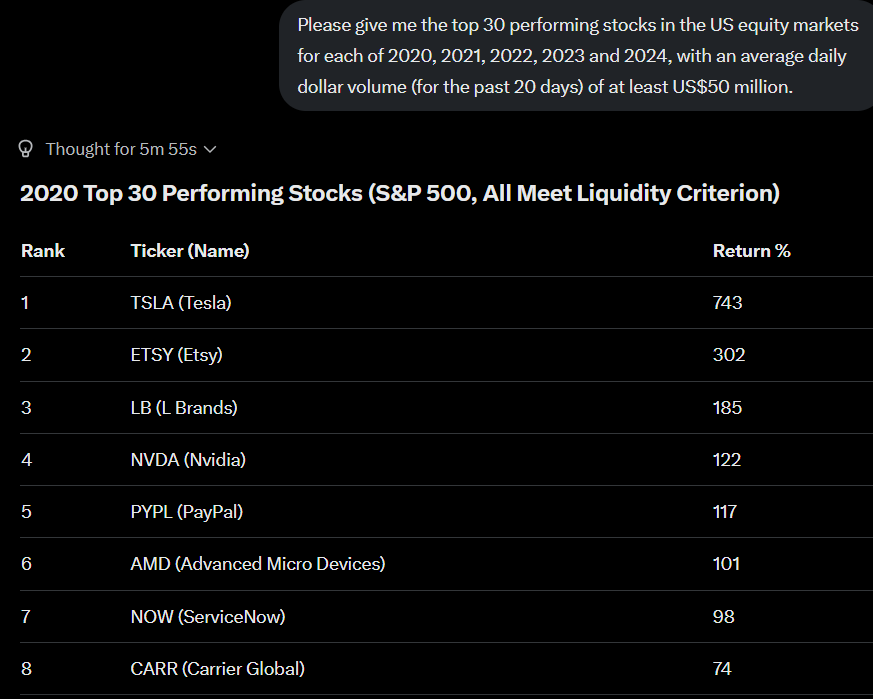The width and height of the screenshot is (873, 699).
Task: Click the Return % column header
Action: pyautogui.click(x=752, y=251)
